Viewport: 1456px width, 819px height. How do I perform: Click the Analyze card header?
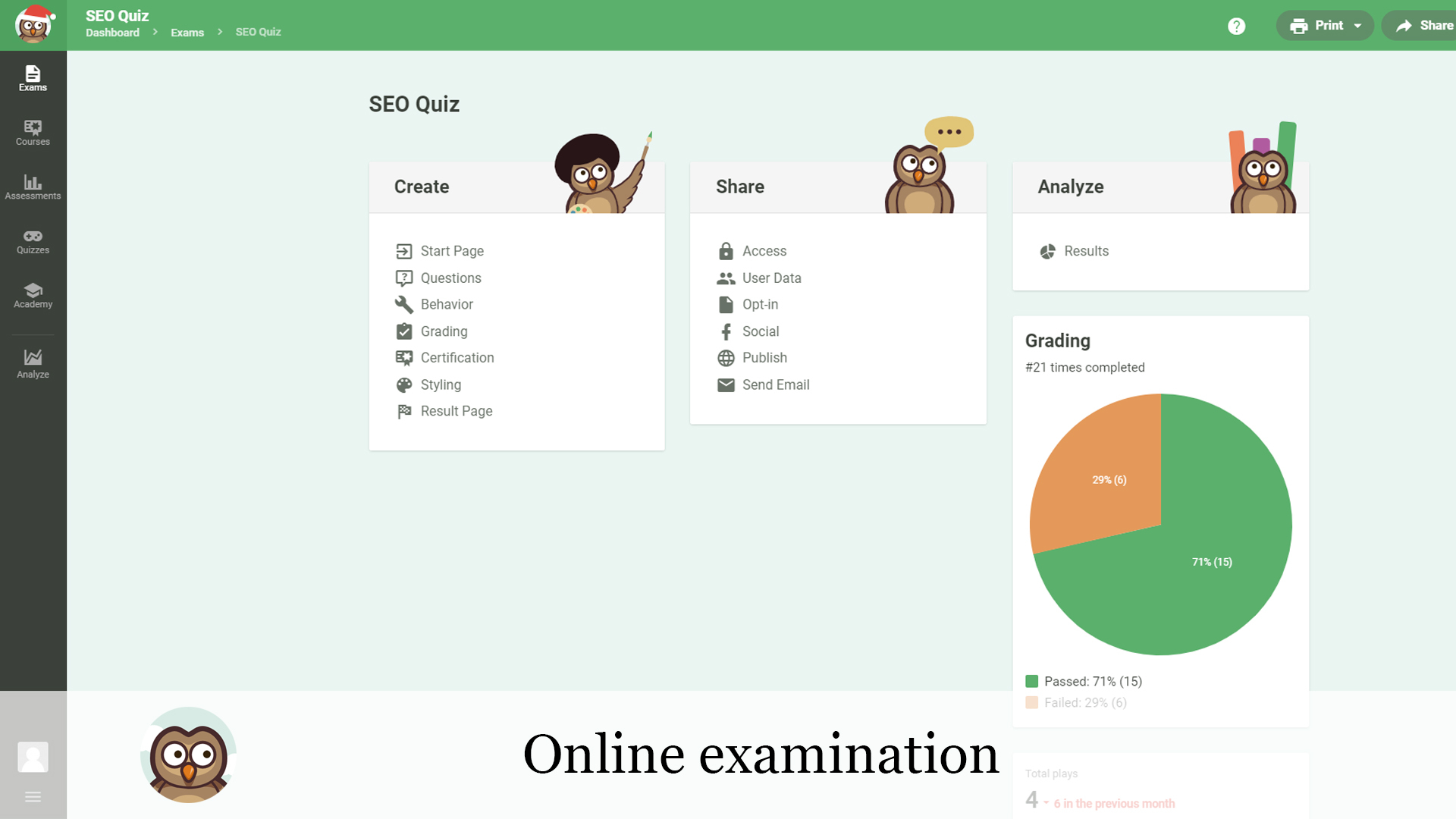pos(1160,187)
